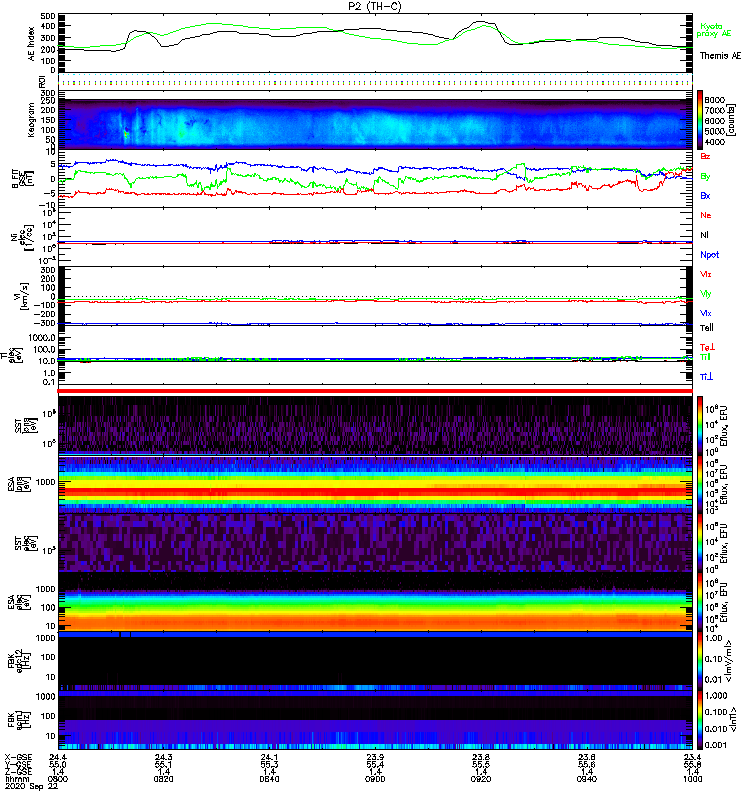Click the 0900 time tick label
Viewport: 750px width, 800px height.
click(x=375, y=780)
